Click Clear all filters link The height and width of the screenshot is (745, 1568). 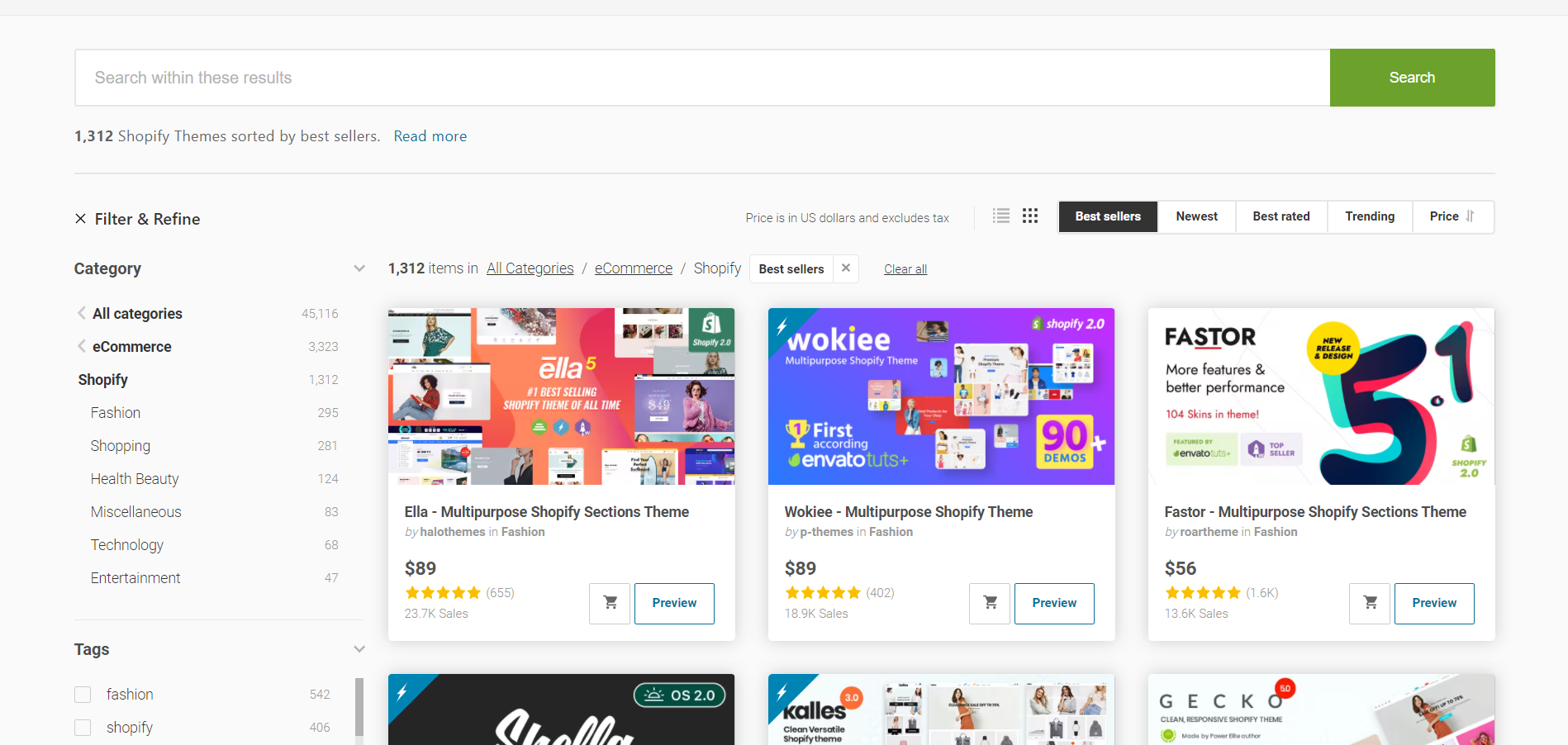pos(905,269)
